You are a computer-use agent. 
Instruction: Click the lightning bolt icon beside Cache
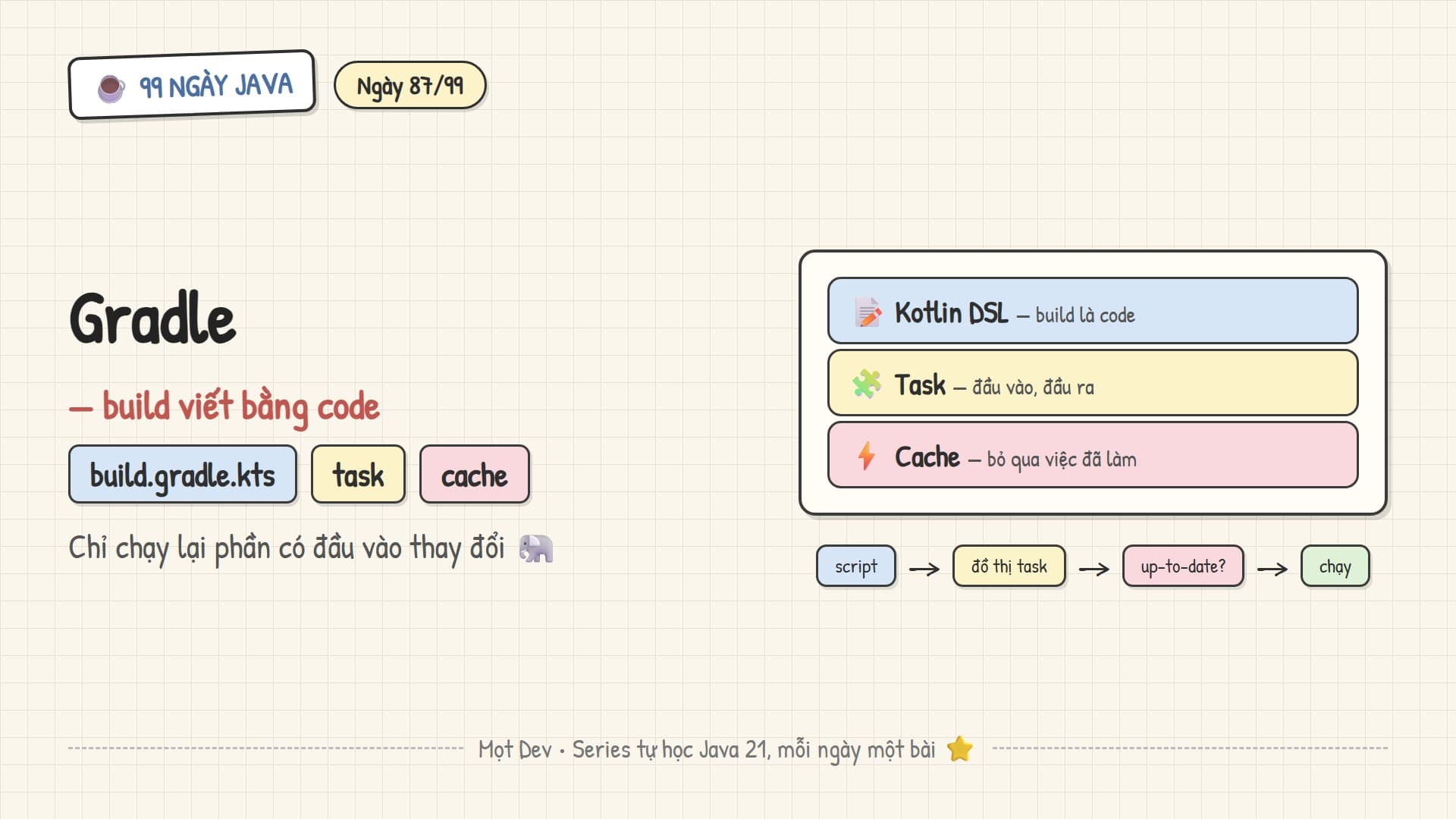pyautogui.click(x=866, y=456)
